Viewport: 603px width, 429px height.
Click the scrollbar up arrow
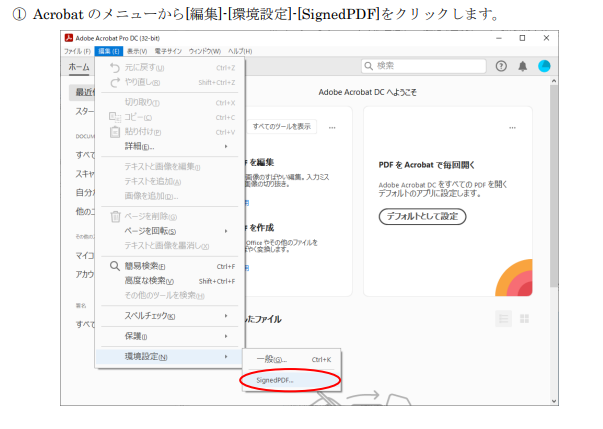[553, 81]
